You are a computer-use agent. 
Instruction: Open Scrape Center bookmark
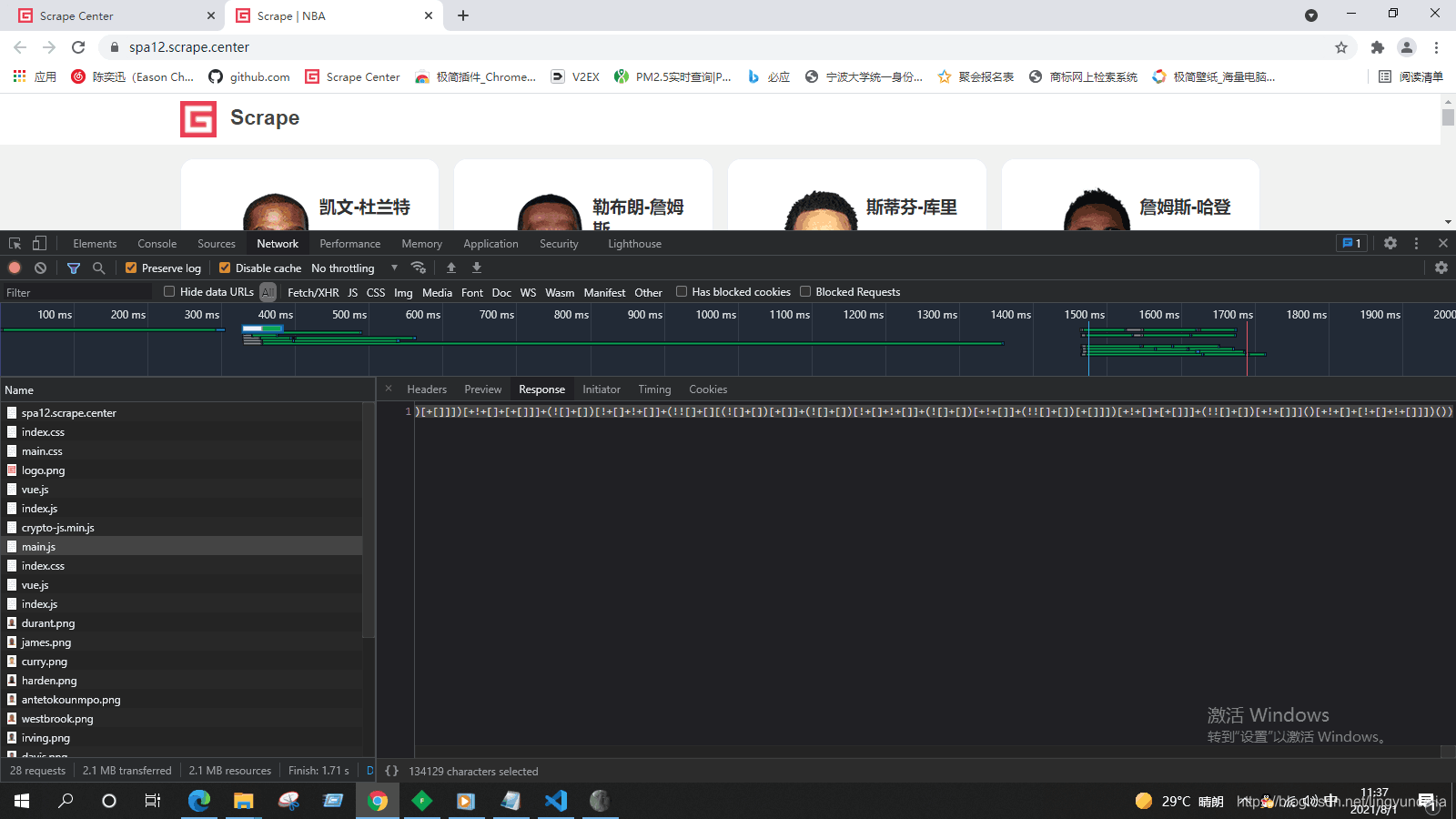coord(352,76)
